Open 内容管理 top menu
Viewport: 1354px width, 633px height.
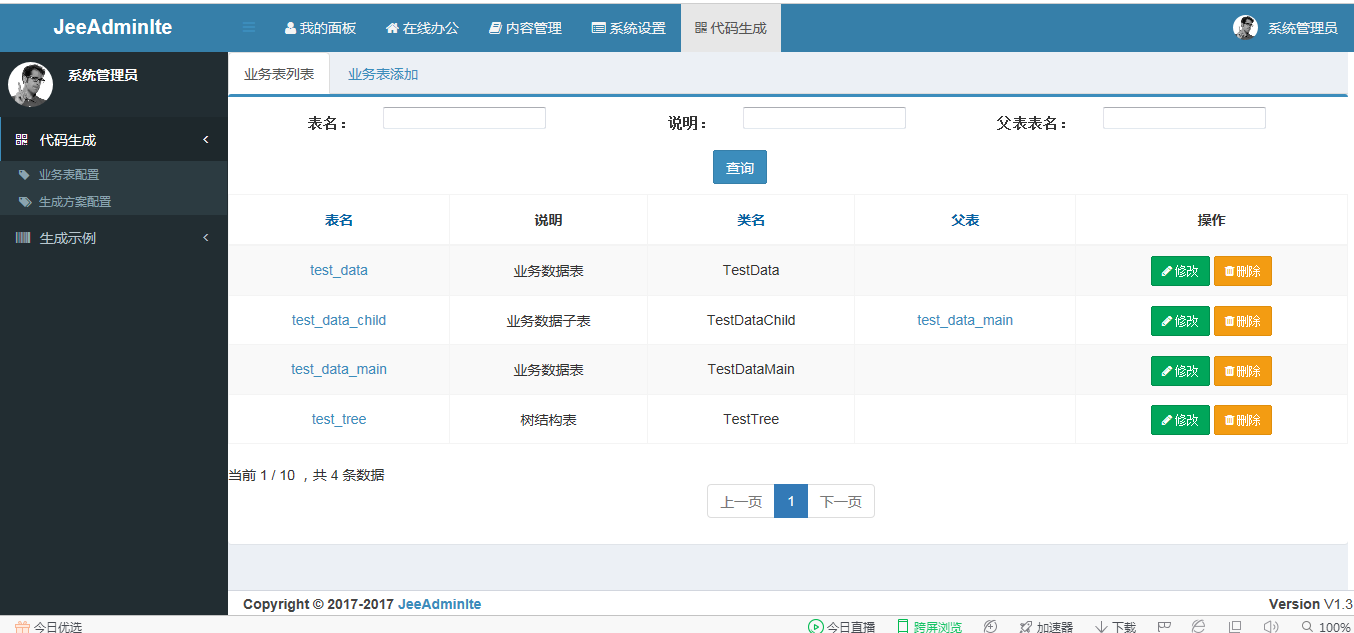[x=525, y=28]
